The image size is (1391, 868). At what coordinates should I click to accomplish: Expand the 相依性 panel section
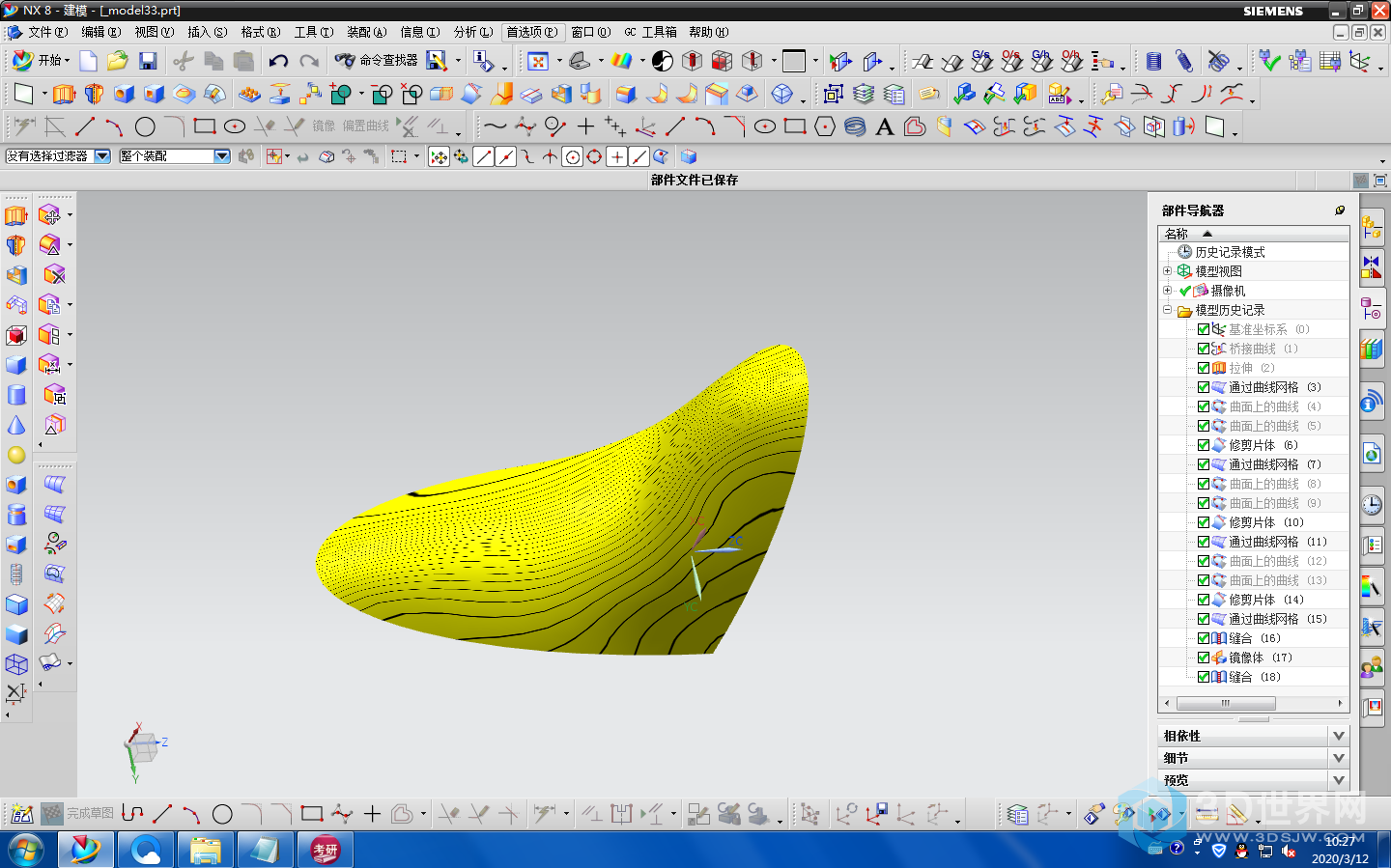tap(1339, 736)
